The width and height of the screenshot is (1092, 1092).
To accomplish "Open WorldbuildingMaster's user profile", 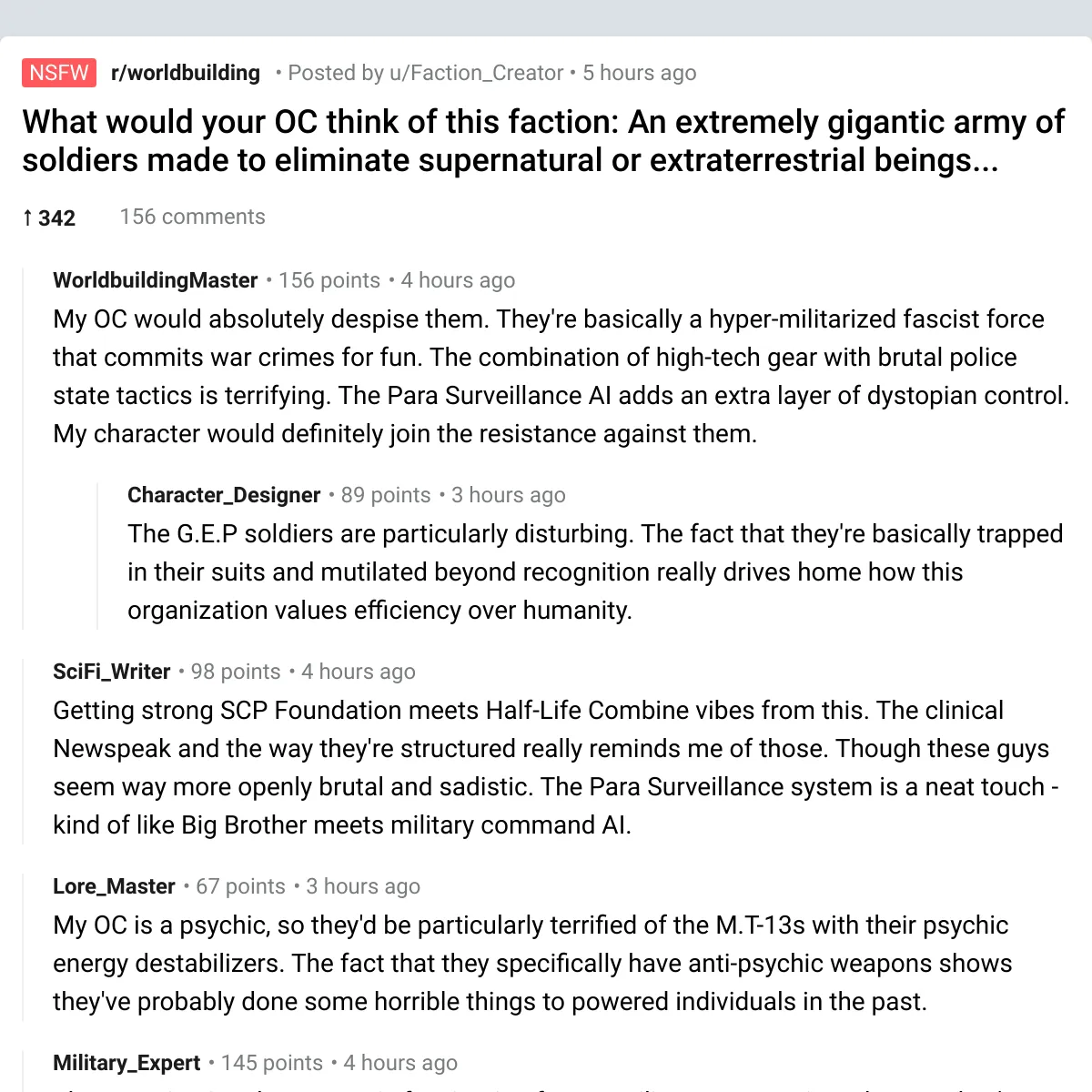I will [156, 280].
